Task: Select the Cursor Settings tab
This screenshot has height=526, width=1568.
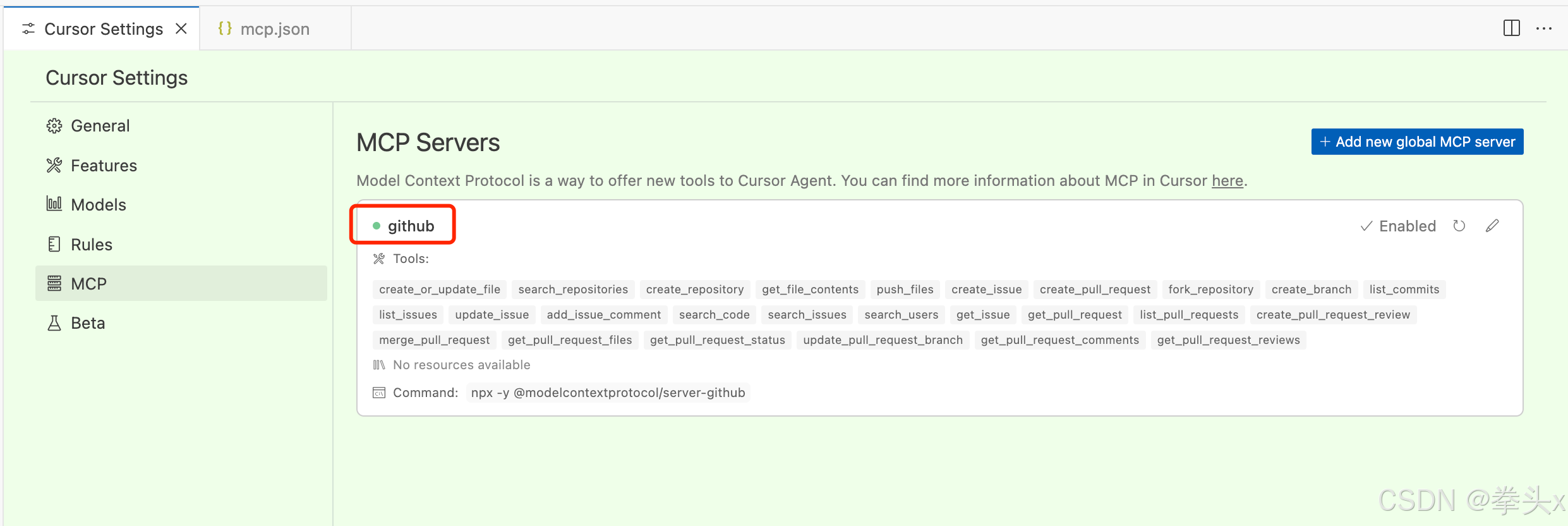Action: [102, 28]
